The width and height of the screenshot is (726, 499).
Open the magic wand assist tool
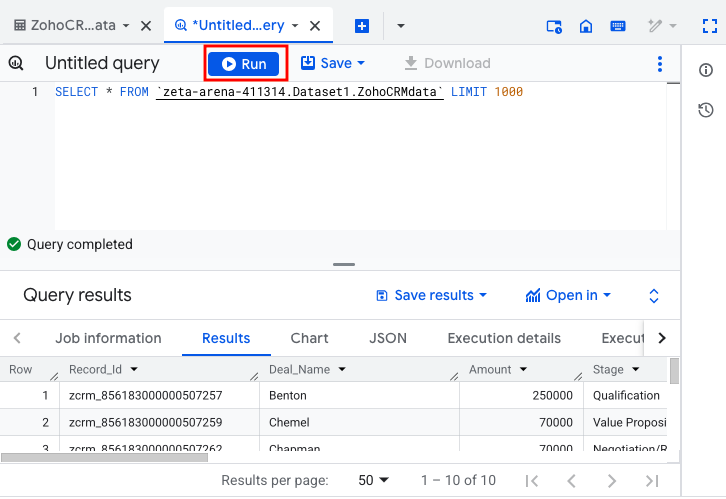point(655,25)
